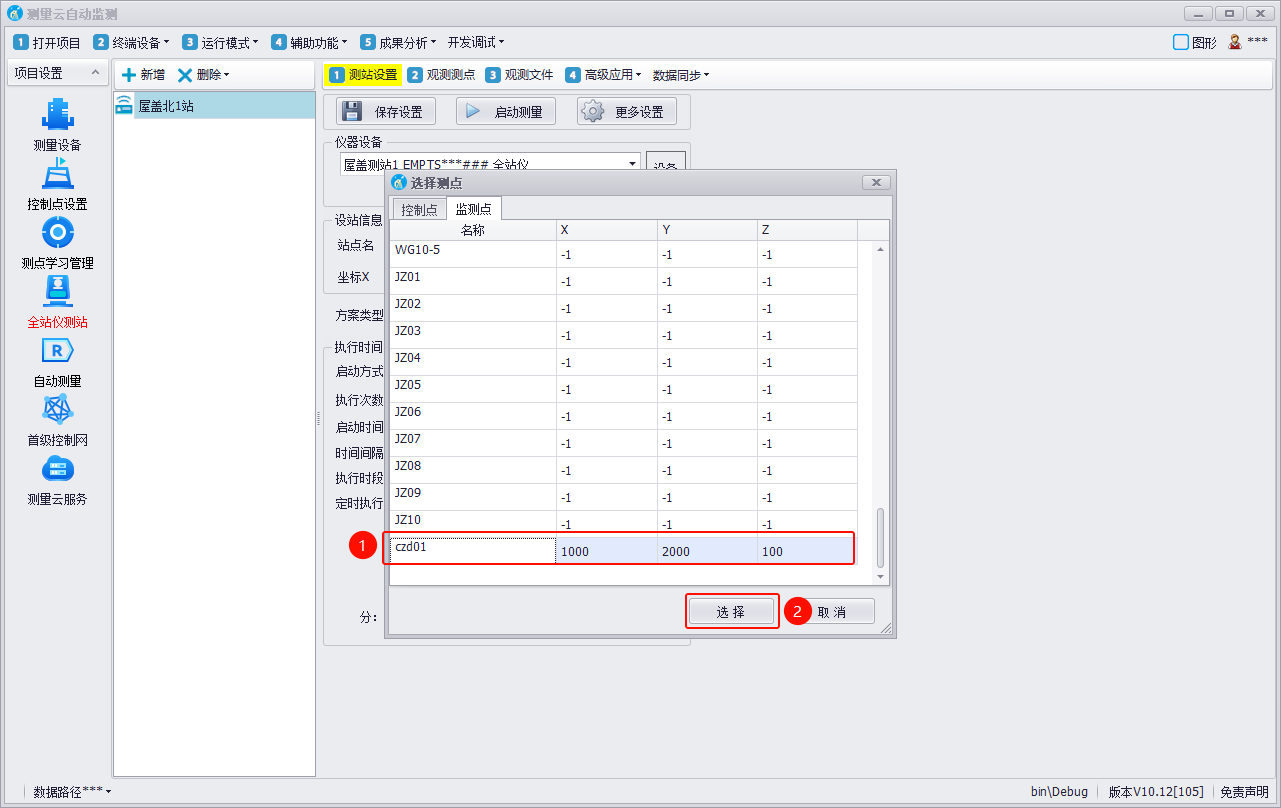Expand the 删除 dropdown arrow
Screen dimensions: 1281x808
click(x=227, y=75)
